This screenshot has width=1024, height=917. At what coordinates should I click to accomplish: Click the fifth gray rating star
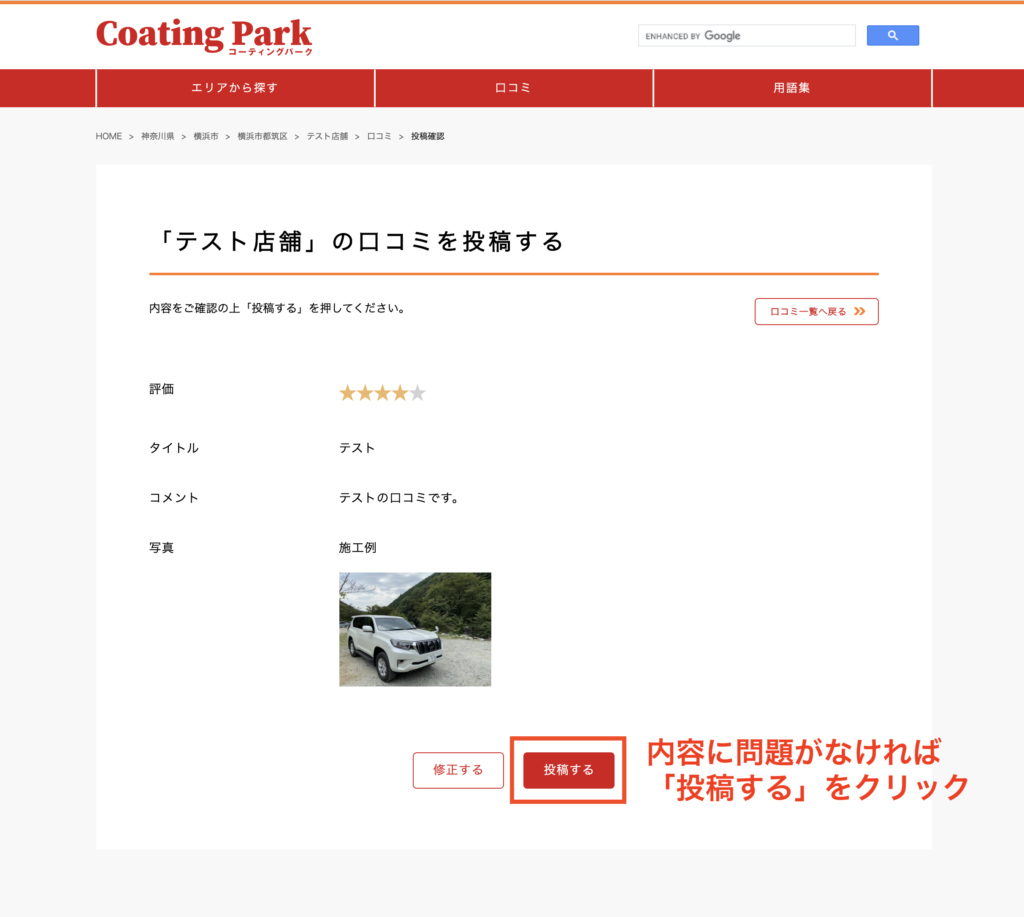coord(418,393)
